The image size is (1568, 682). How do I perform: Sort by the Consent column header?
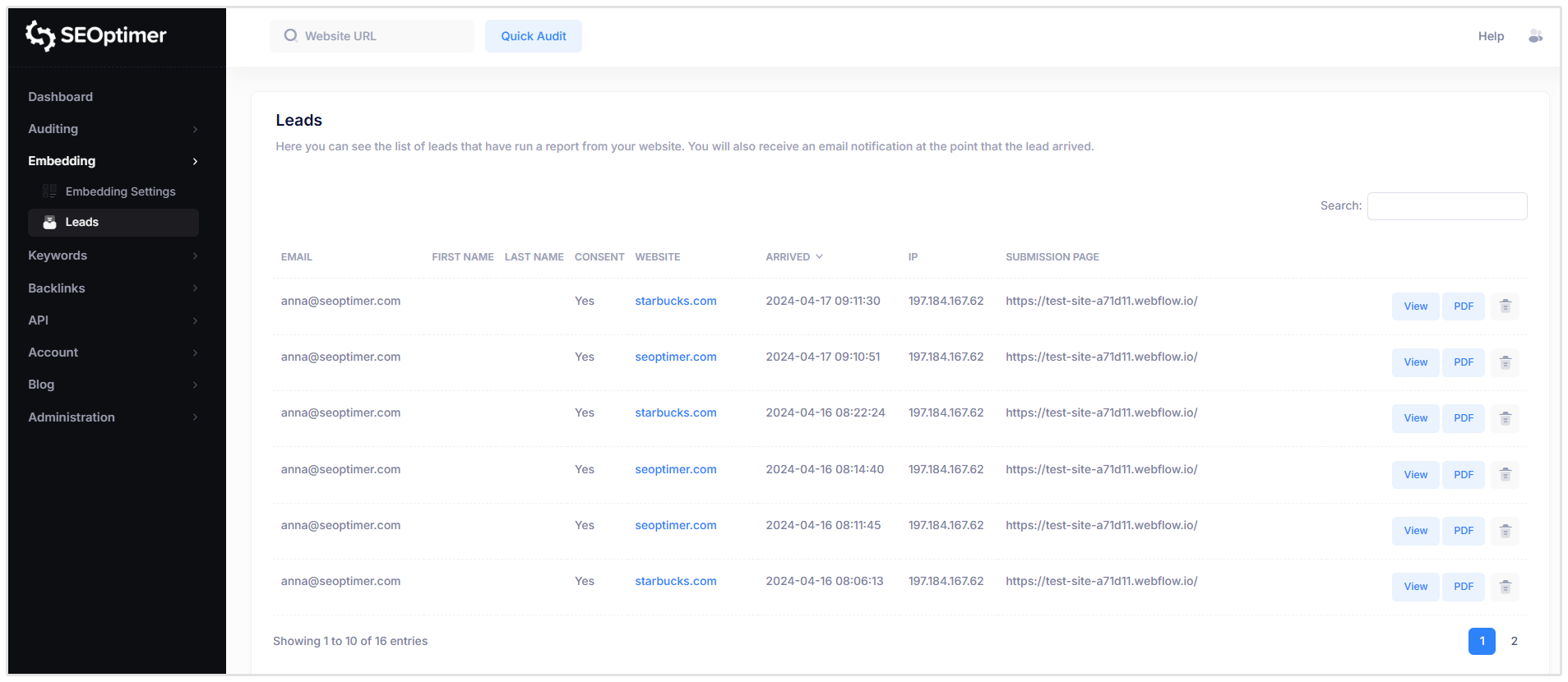(x=599, y=257)
